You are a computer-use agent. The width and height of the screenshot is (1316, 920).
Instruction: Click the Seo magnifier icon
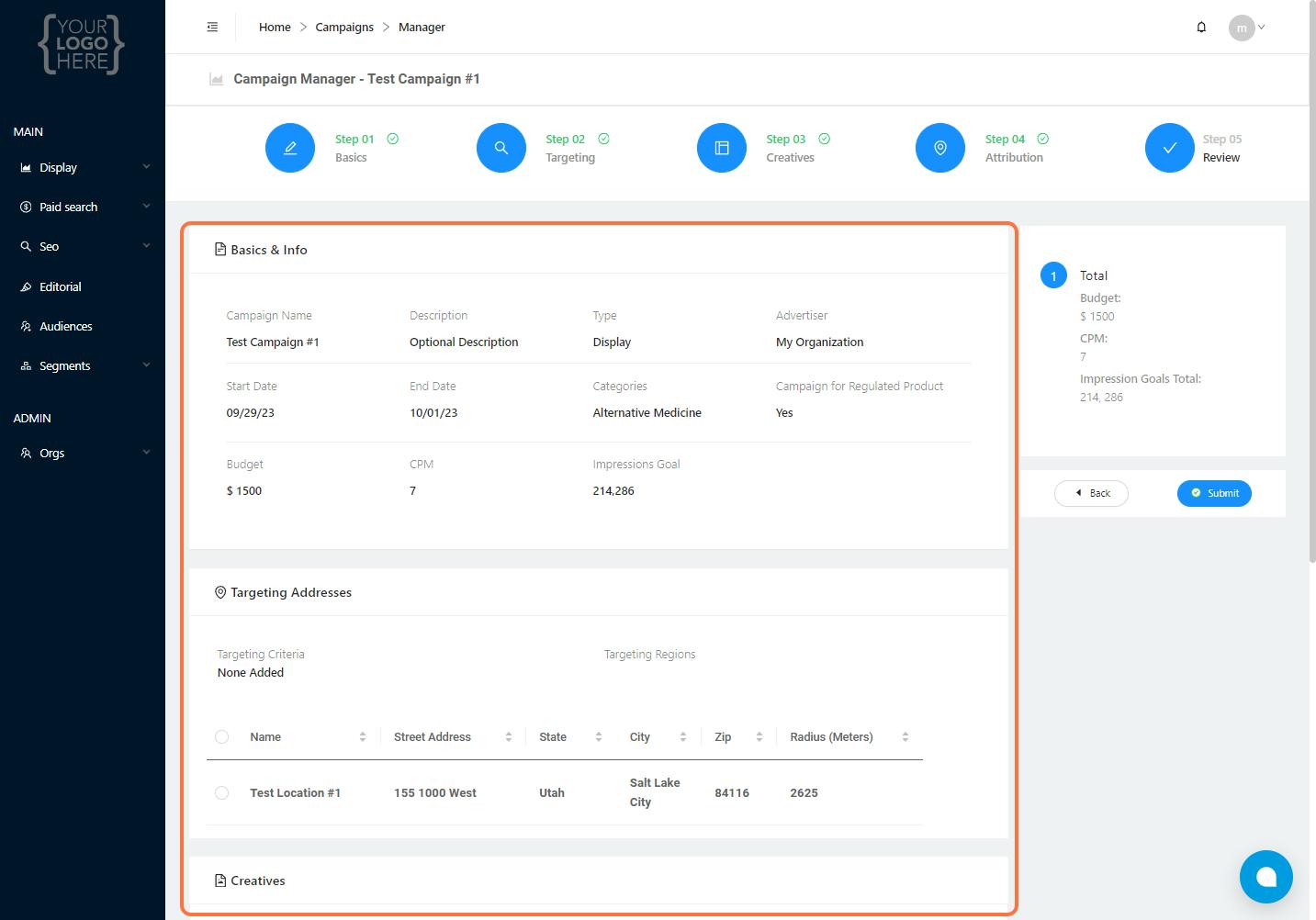click(x=26, y=246)
